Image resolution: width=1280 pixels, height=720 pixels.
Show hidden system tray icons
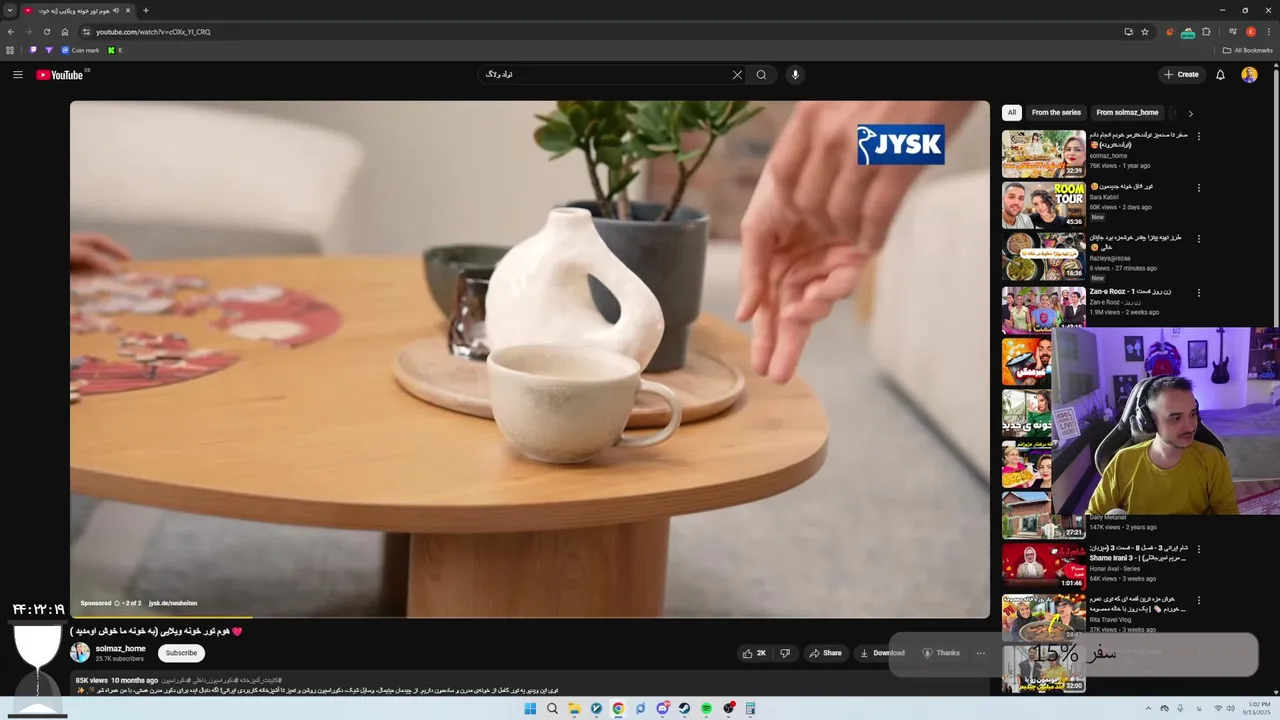[1148, 709]
